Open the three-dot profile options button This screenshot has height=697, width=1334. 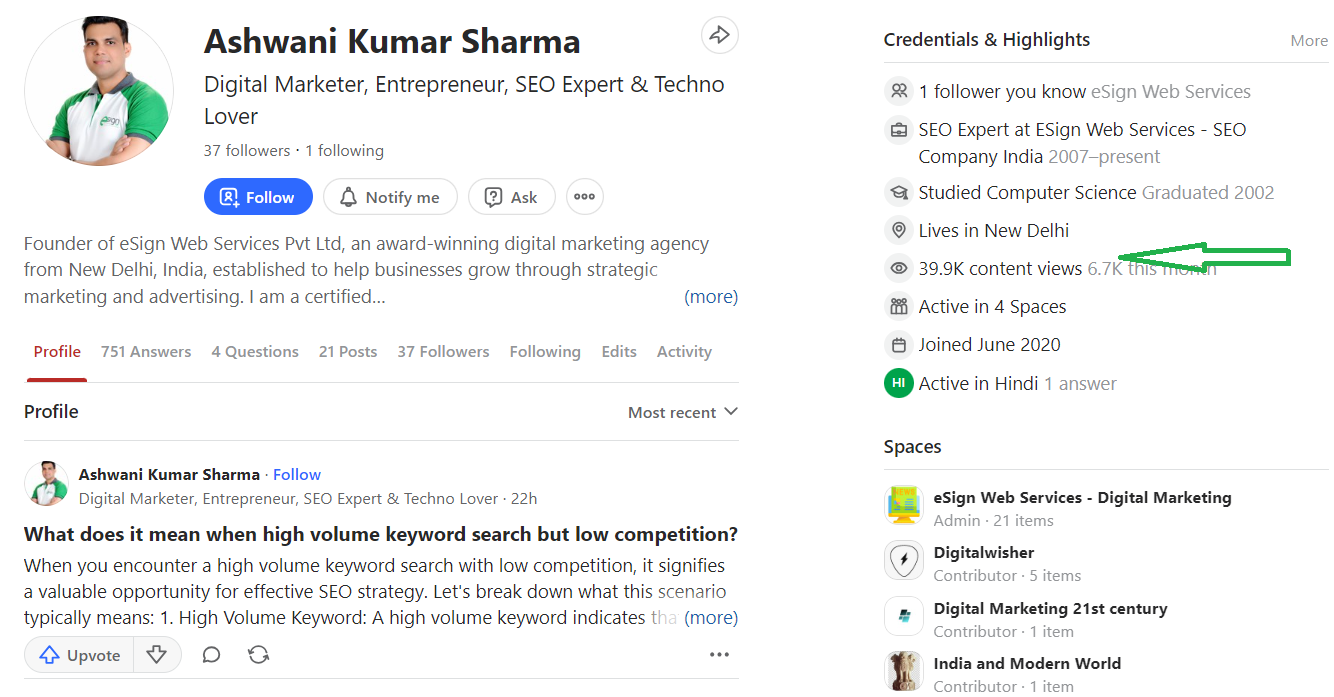point(585,197)
